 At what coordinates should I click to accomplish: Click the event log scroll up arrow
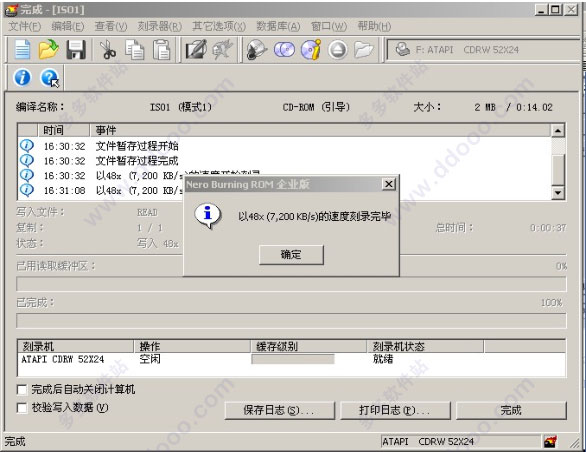[558, 130]
